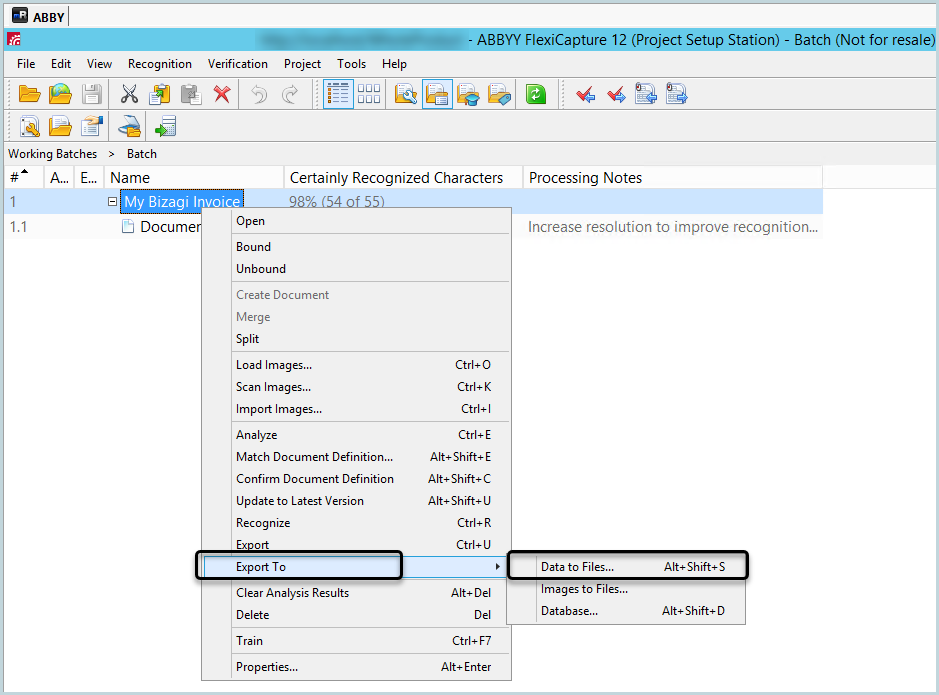Click the hand holding document icon
939x695 pixels.
(x=92, y=126)
